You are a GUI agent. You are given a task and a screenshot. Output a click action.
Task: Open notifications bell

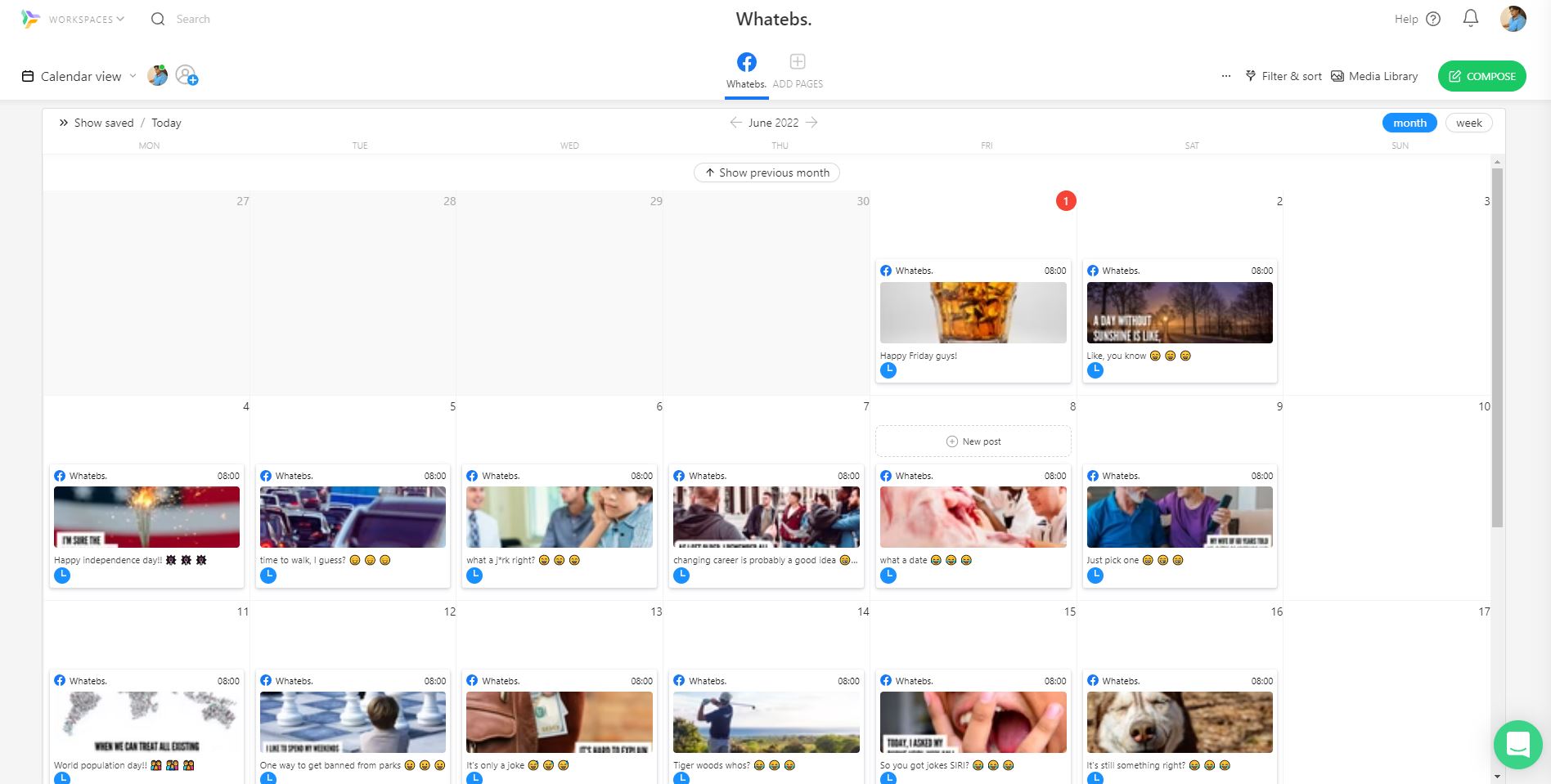coord(1471,19)
